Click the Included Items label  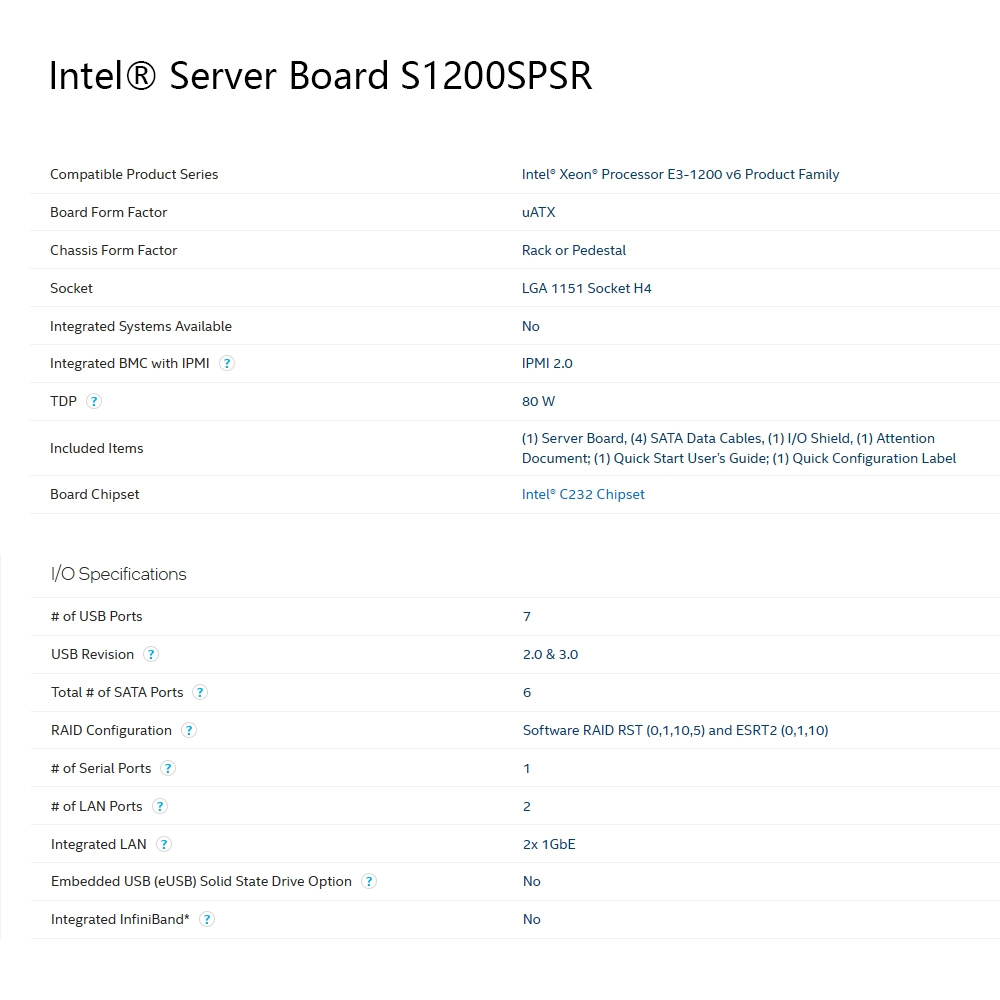(x=97, y=448)
